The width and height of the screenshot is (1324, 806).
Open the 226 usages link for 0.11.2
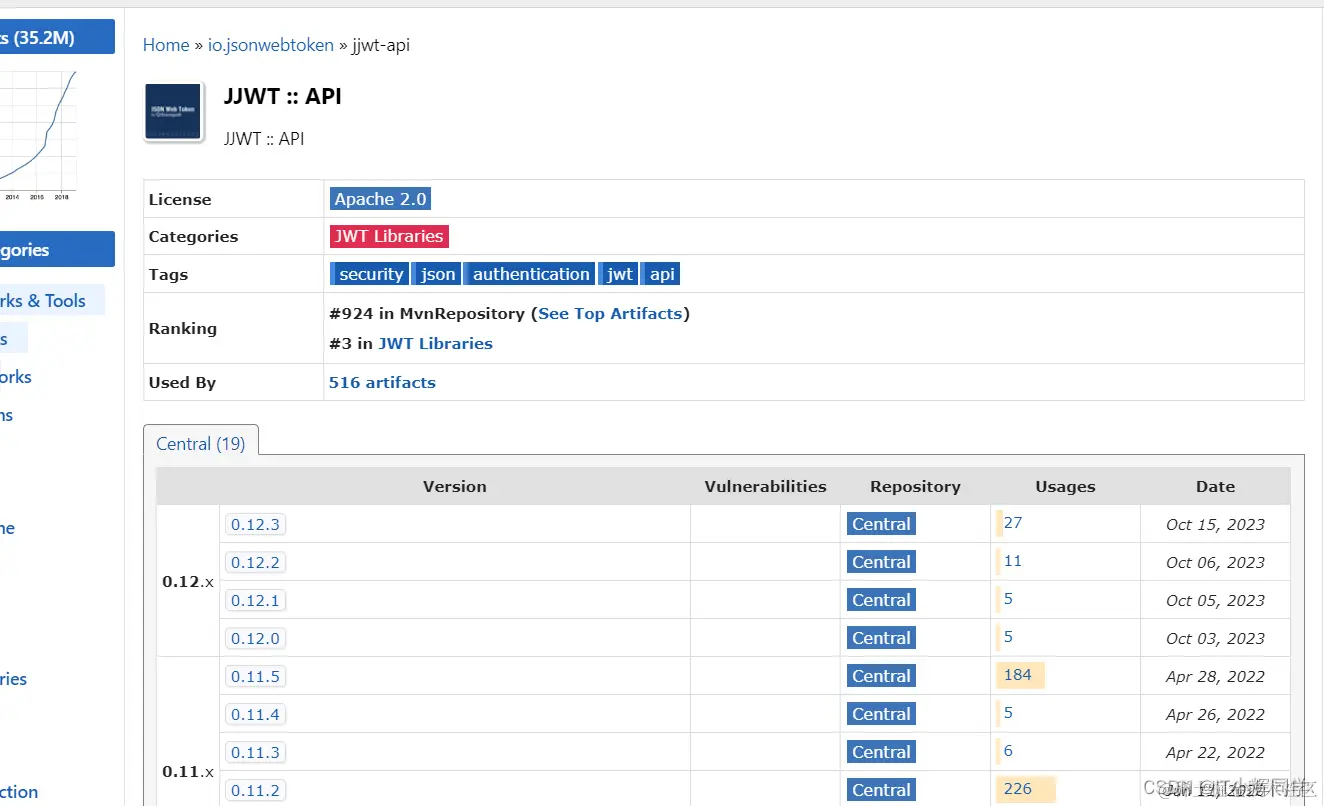[1018, 789]
